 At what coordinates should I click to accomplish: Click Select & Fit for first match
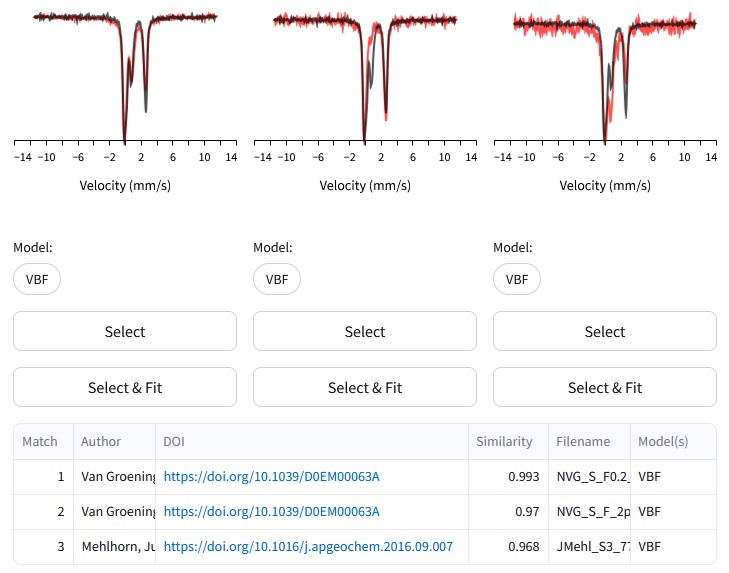coord(125,387)
